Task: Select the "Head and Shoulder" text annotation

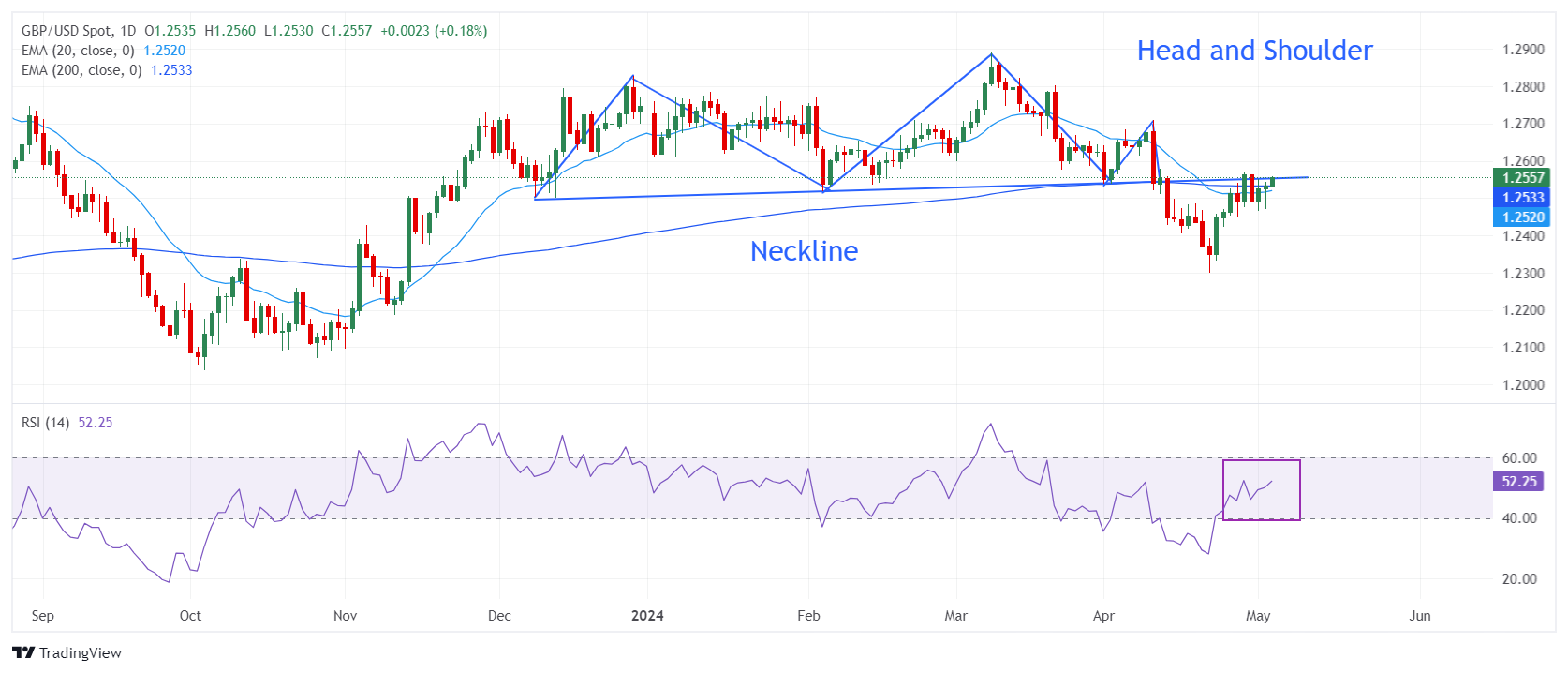Action: coord(1254,51)
